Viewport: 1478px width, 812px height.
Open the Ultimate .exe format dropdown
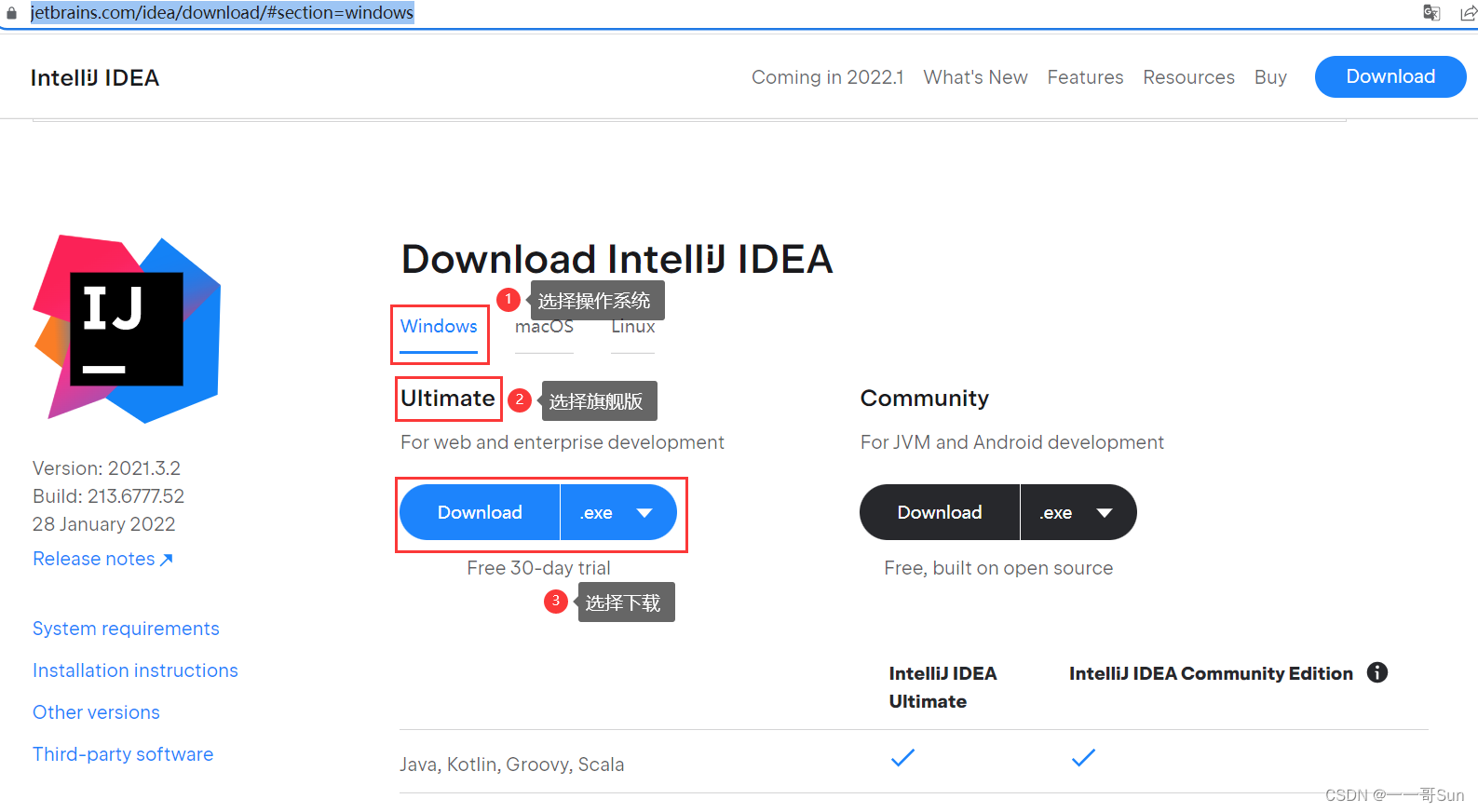pos(618,512)
